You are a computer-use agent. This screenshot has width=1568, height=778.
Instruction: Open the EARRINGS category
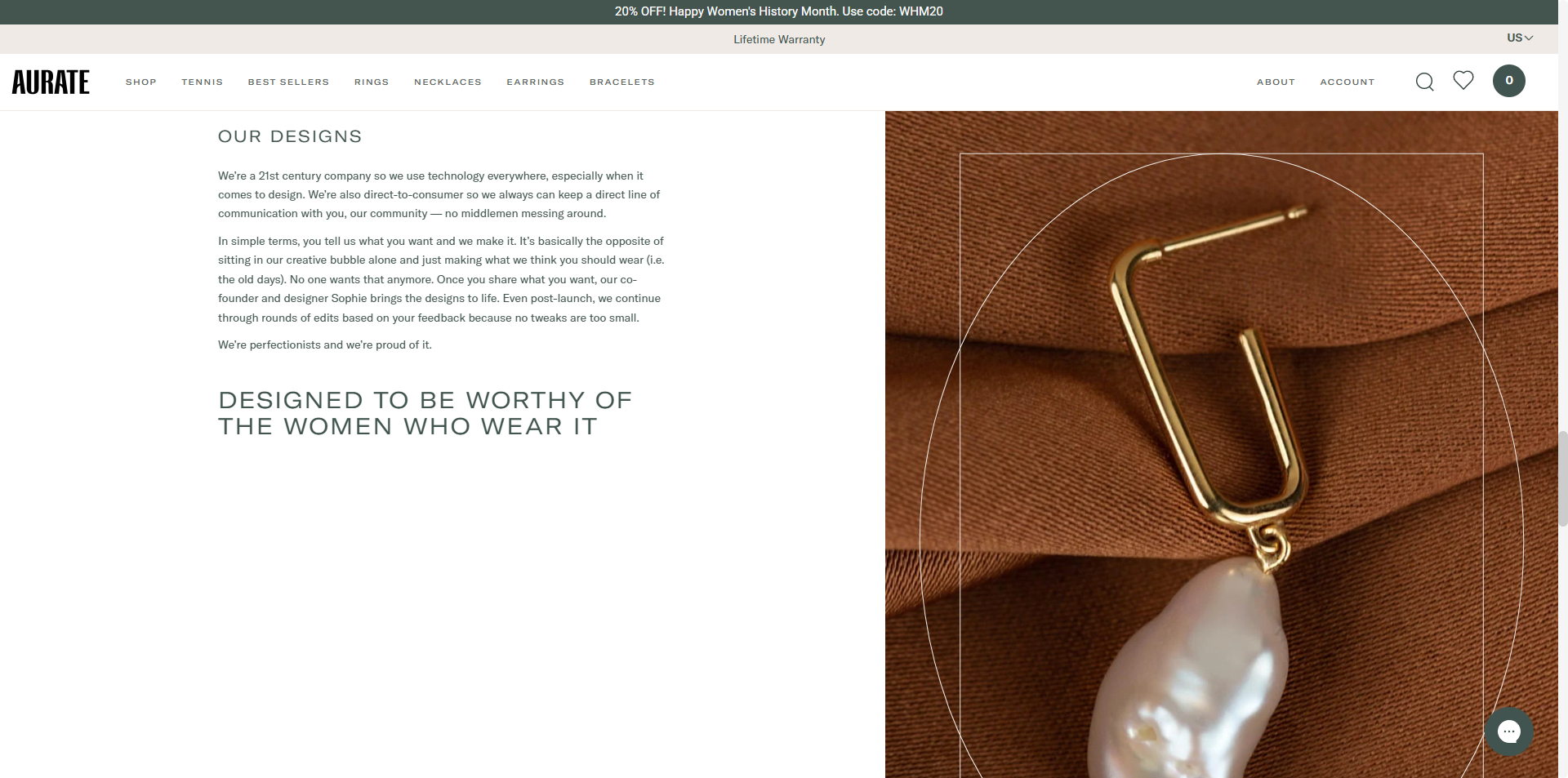click(x=536, y=82)
